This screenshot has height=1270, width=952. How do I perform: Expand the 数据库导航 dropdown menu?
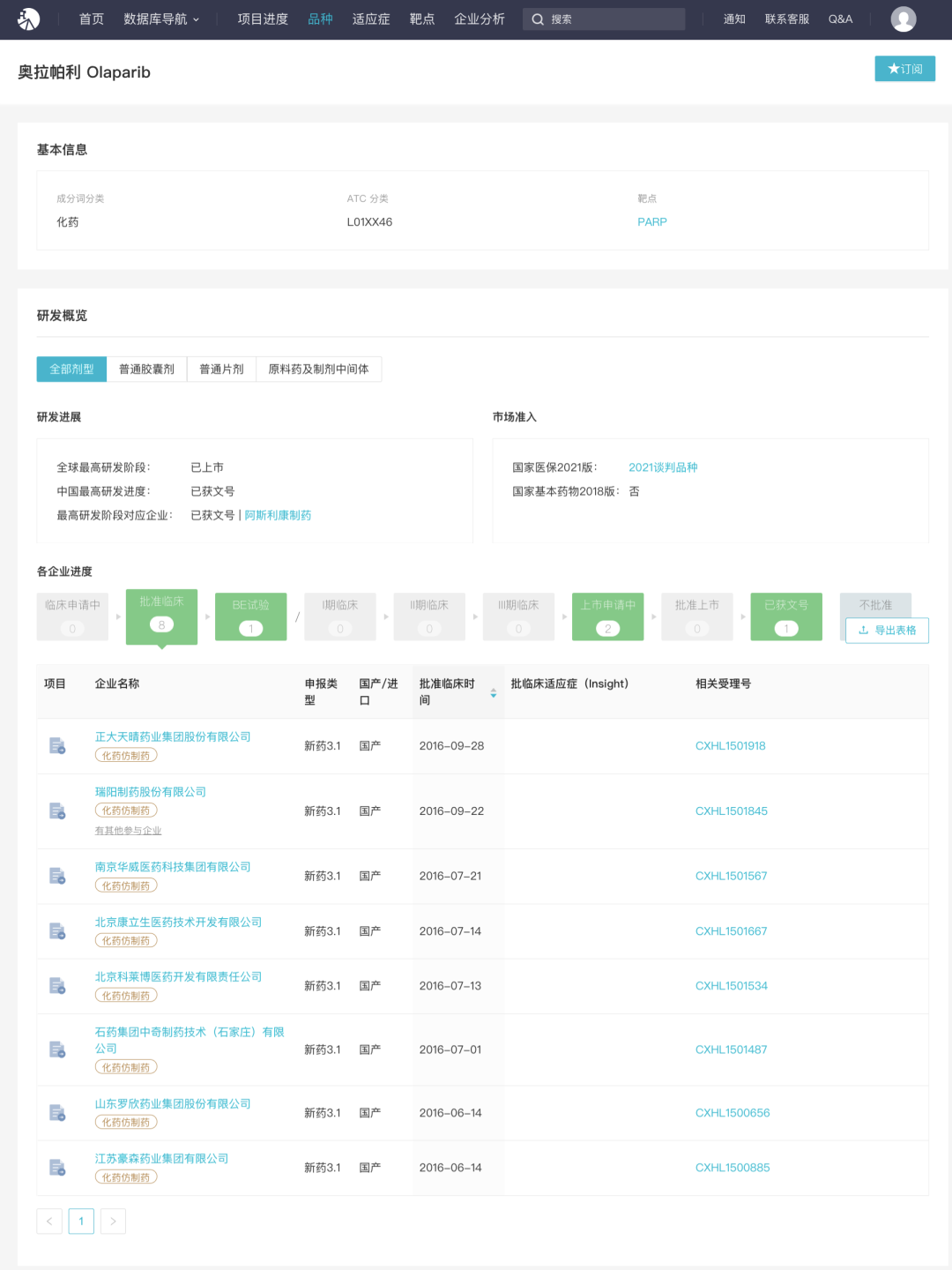click(x=161, y=19)
